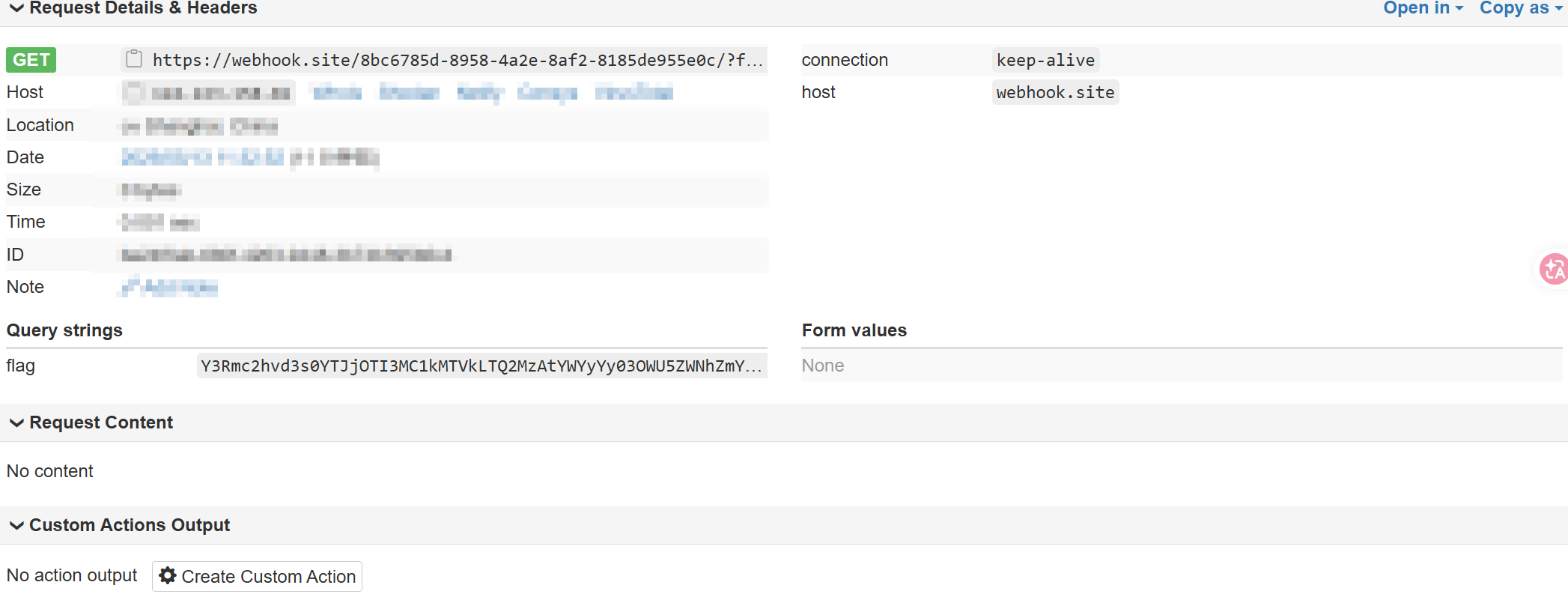Select the flag query string value
This screenshot has height=597, width=1568.
click(x=482, y=366)
